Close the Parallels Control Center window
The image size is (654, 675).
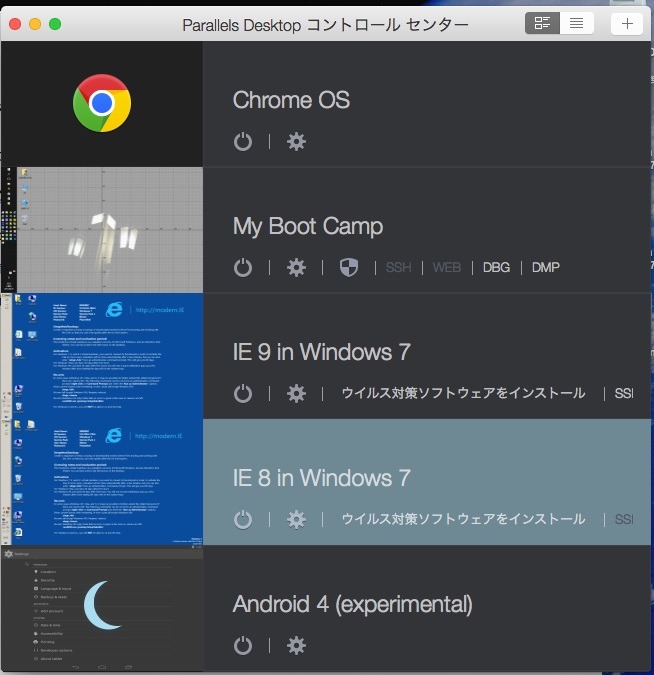click(15, 24)
